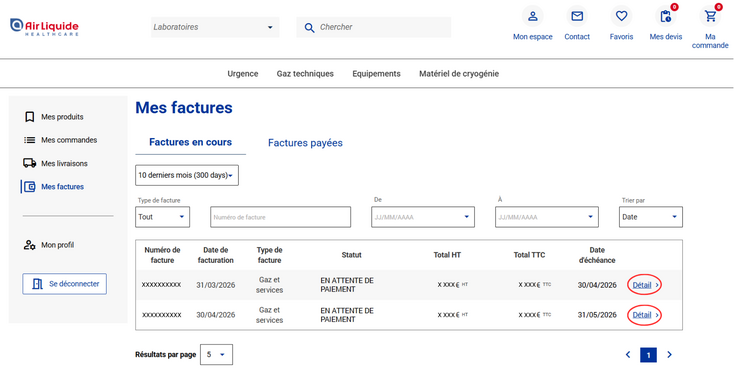Open Mon espace user icon
735x374 pixels.
click(x=532, y=16)
